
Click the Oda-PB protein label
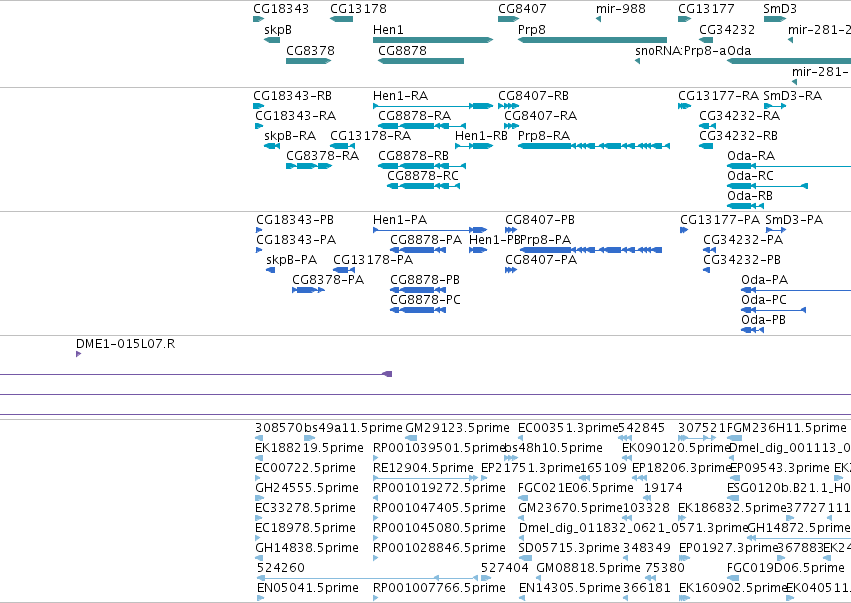point(764,321)
